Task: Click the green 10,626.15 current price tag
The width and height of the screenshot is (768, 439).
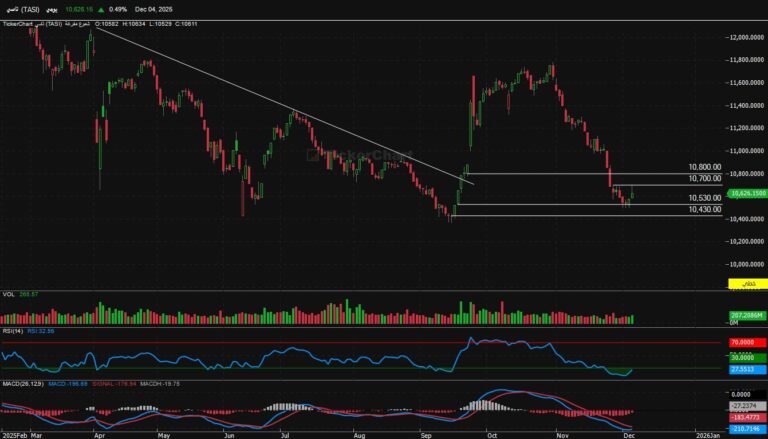Action: [x=746, y=192]
